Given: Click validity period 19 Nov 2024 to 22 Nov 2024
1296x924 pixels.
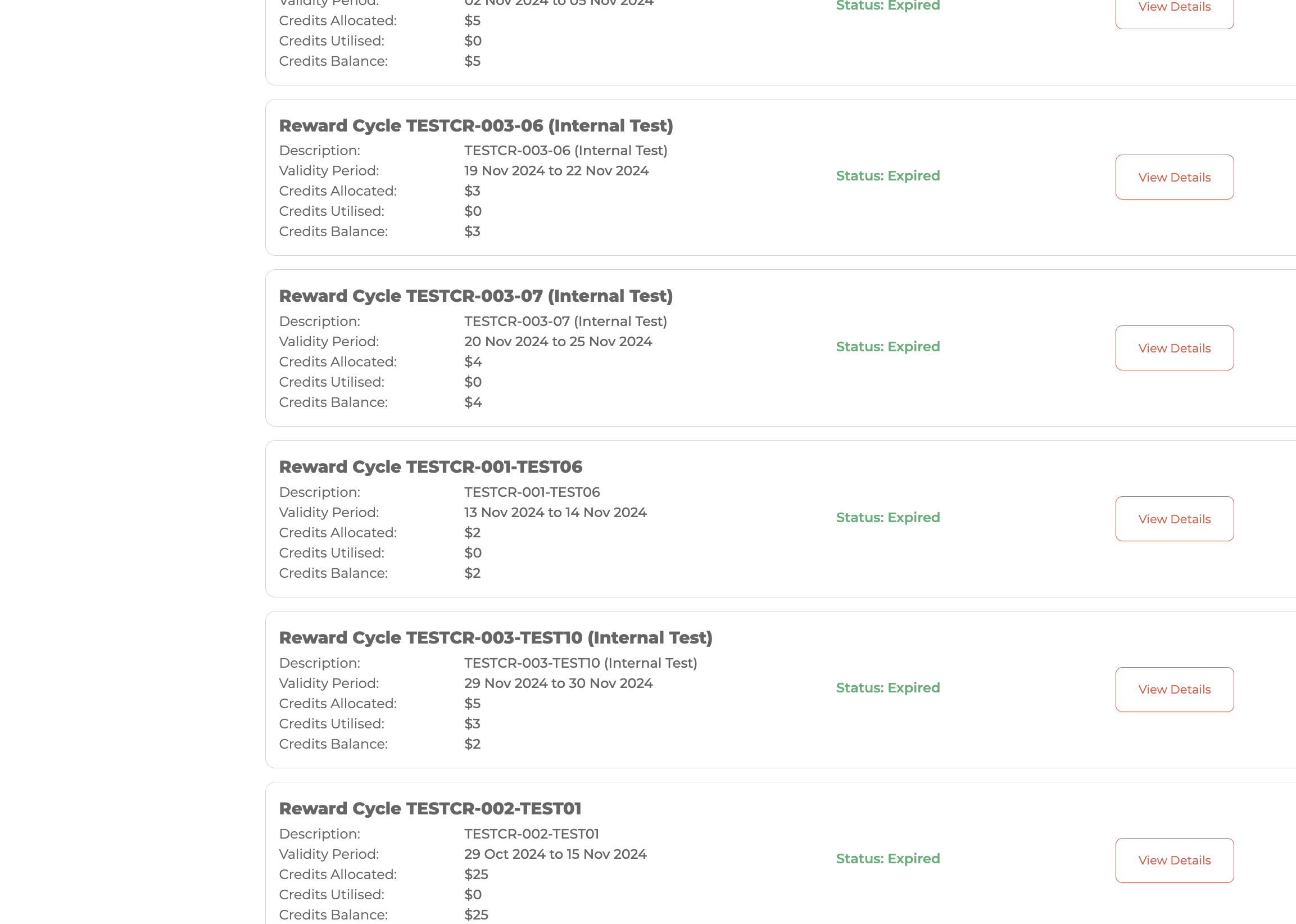Looking at the screenshot, I should [556, 171].
